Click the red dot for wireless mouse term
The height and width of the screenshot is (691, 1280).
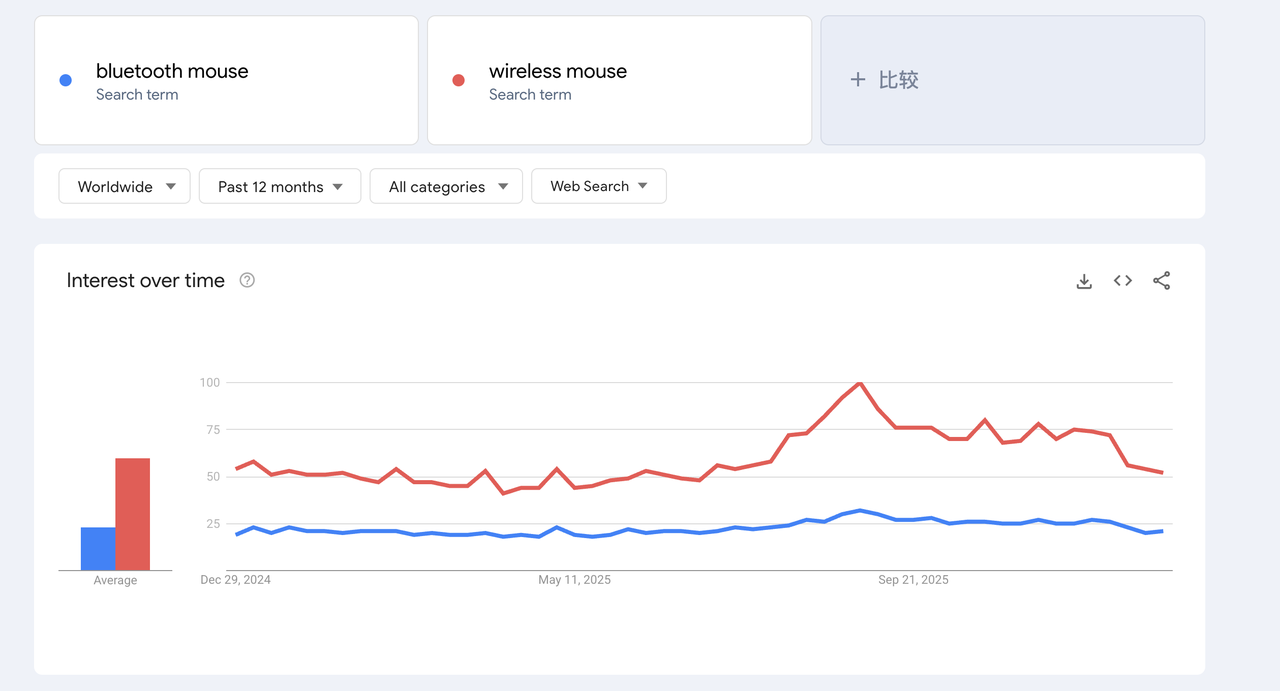tap(458, 79)
